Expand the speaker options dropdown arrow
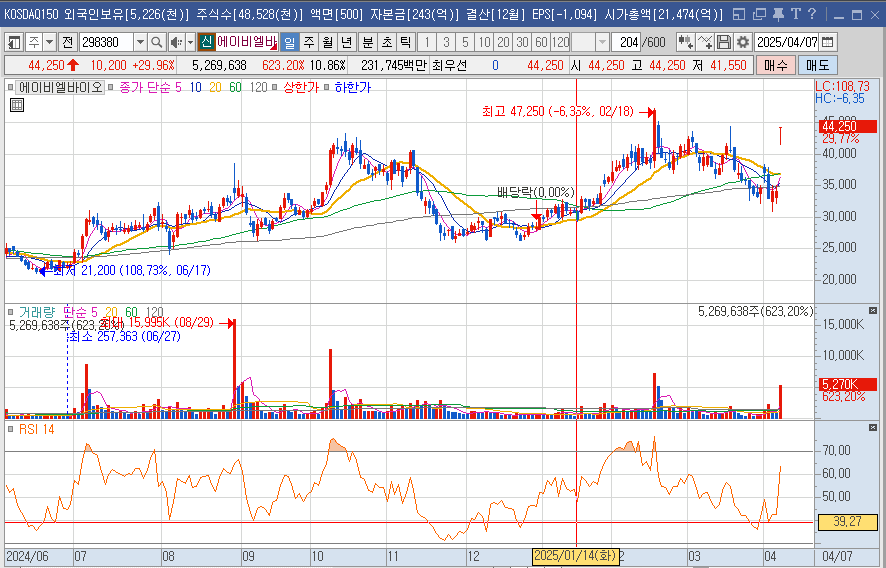The height and width of the screenshot is (568, 886). [190, 42]
